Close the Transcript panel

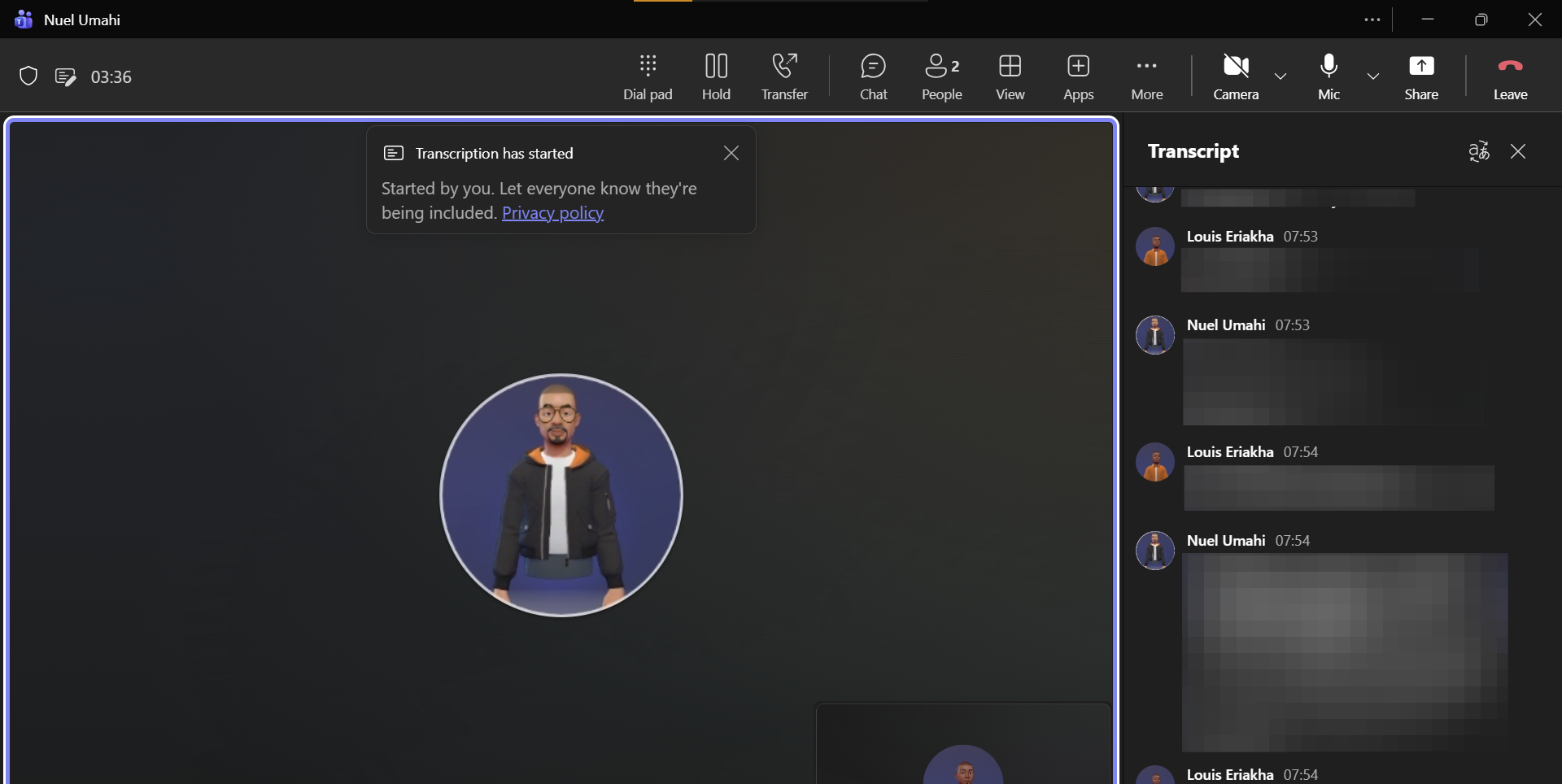pos(1517,151)
